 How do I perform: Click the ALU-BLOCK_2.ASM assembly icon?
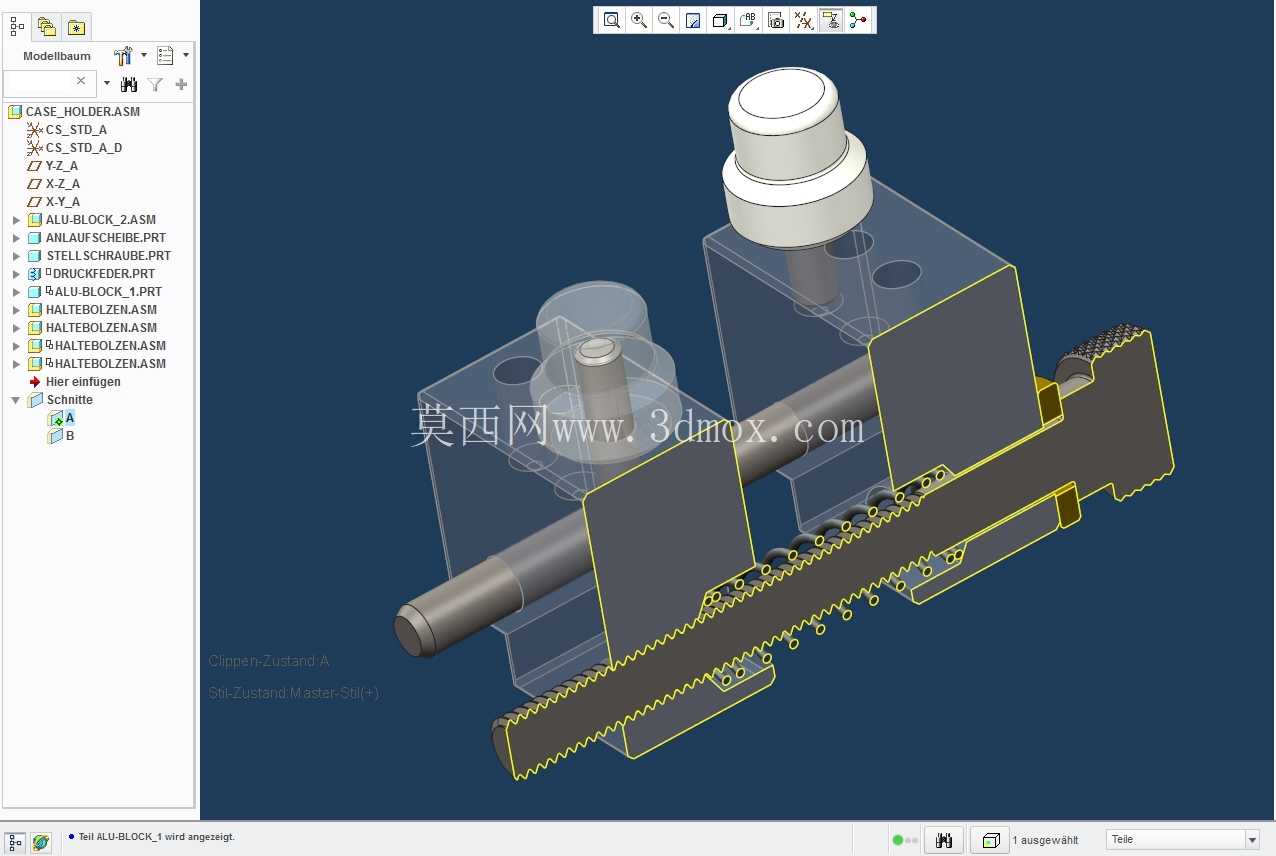(x=35, y=220)
